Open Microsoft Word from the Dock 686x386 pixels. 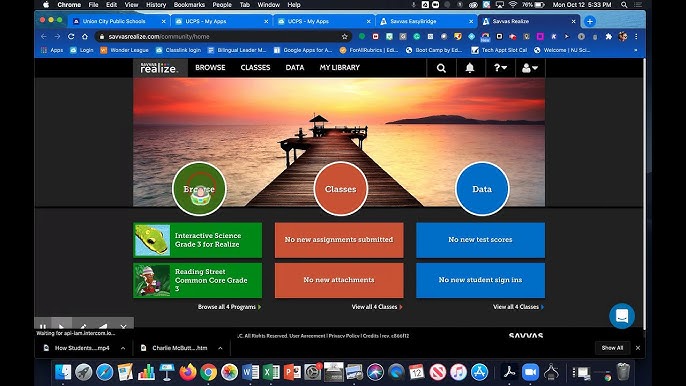click(250, 372)
